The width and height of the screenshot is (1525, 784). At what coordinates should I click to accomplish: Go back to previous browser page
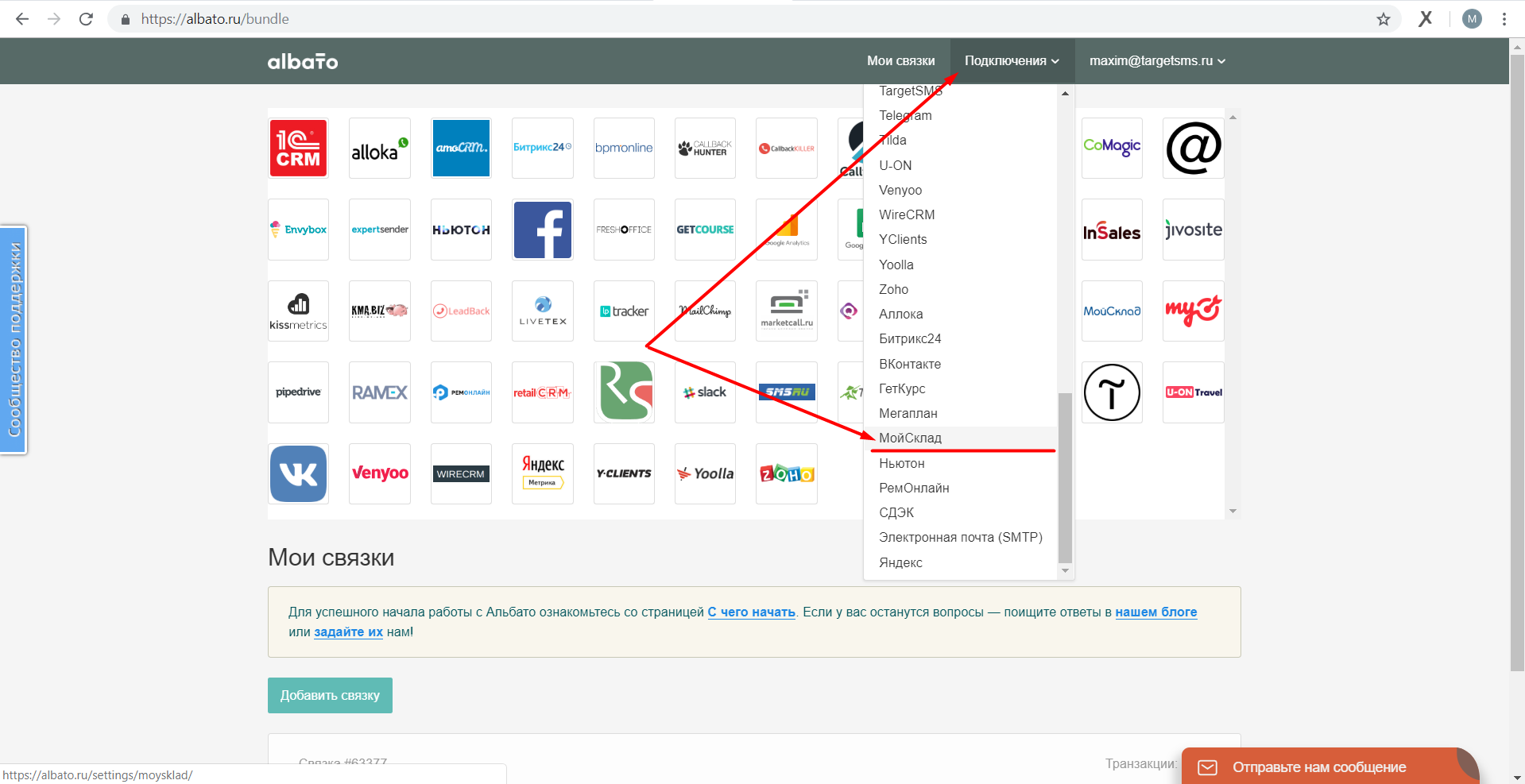tap(22, 19)
